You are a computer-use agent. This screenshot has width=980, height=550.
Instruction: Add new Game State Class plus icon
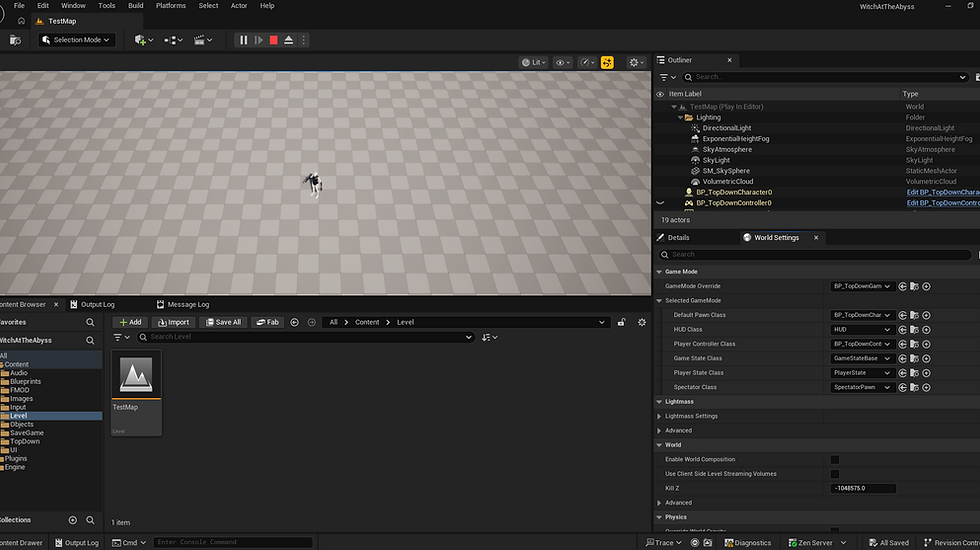coord(926,358)
